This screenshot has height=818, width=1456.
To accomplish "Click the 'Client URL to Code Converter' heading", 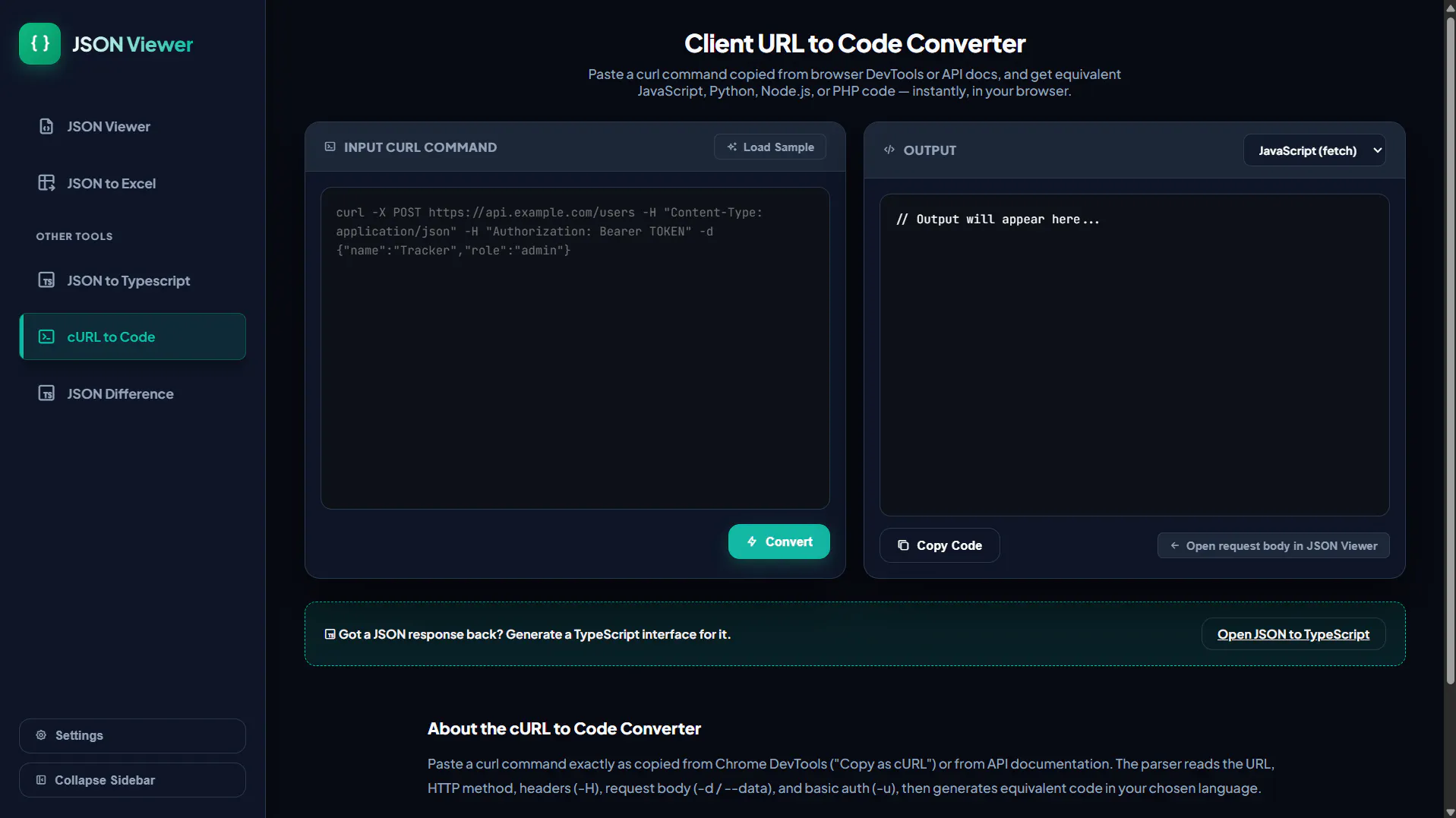I will point(854,43).
